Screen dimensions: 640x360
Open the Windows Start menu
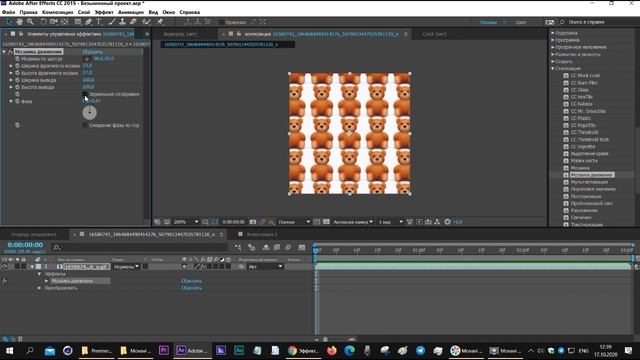9,351
